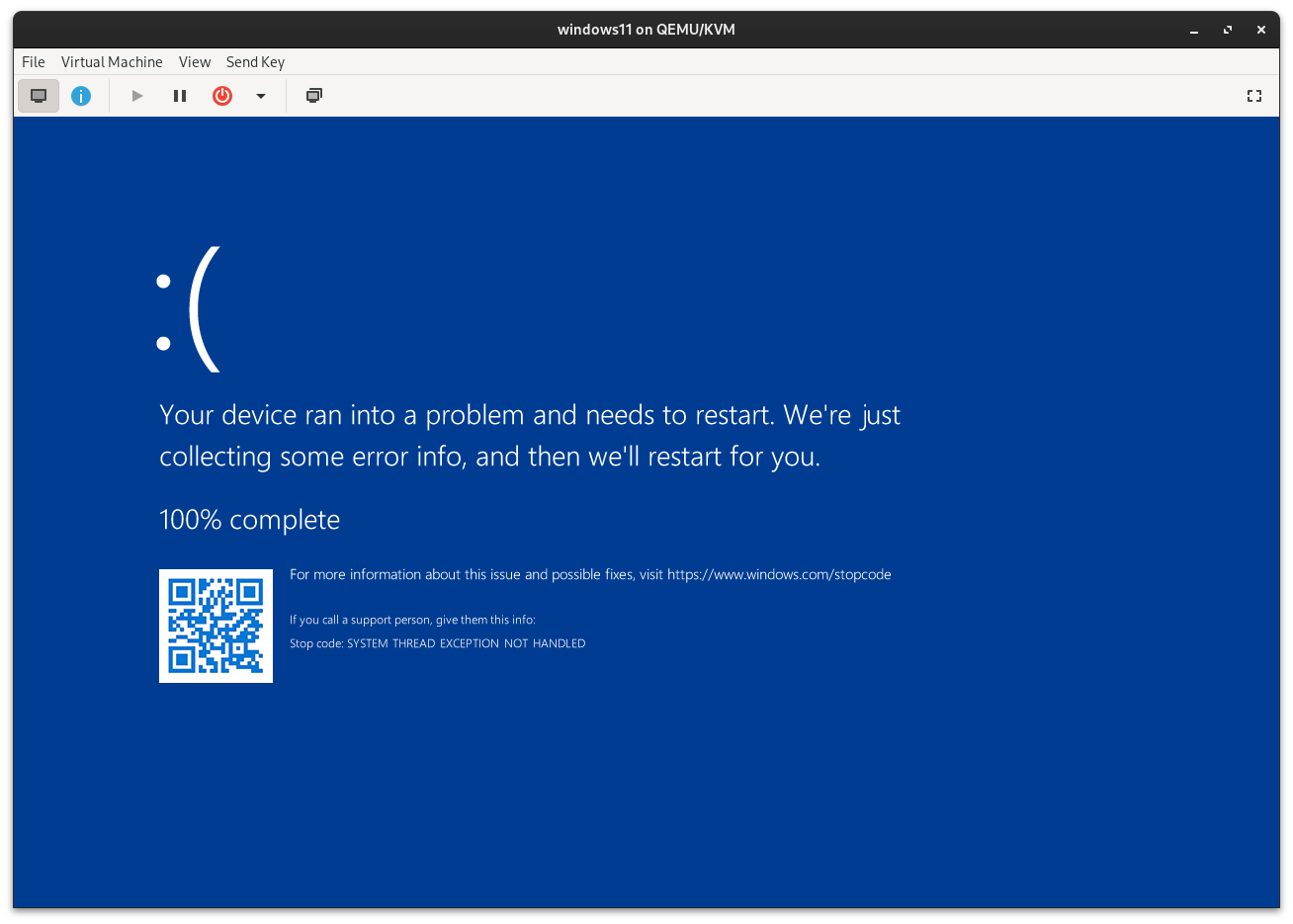1293x924 pixels.
Task: Open the View menu
Action: click(195, 61)
